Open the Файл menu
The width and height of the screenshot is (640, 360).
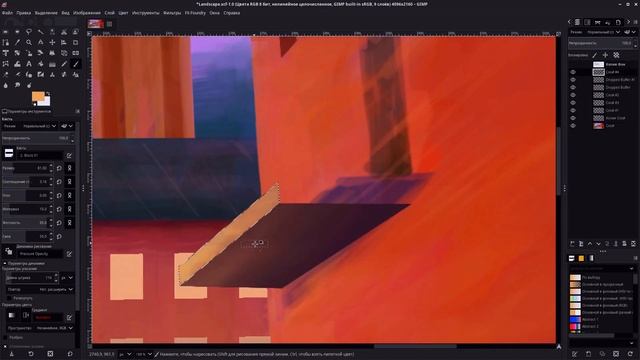pos(7,13)
